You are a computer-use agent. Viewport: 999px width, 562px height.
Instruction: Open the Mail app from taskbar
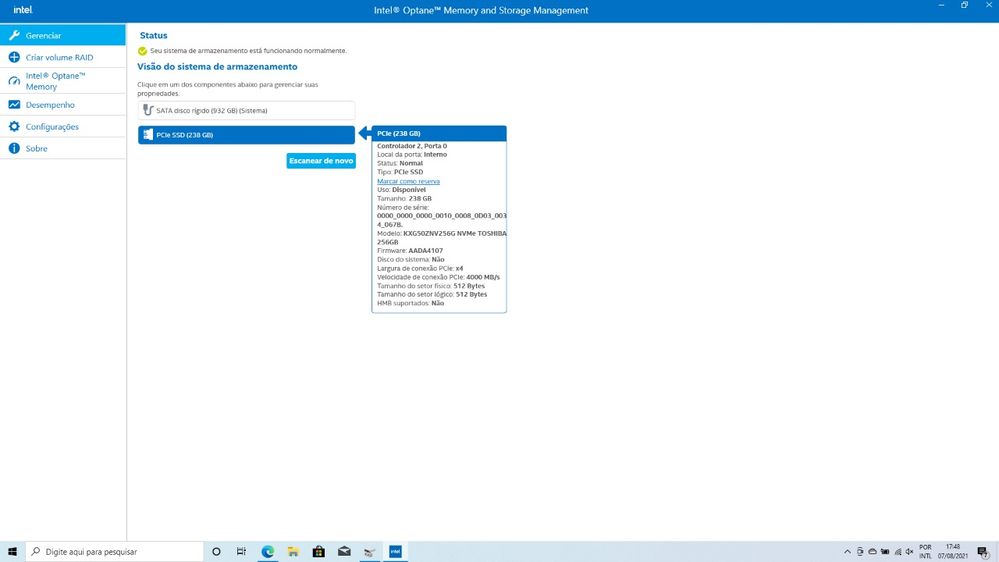[344, 551]
